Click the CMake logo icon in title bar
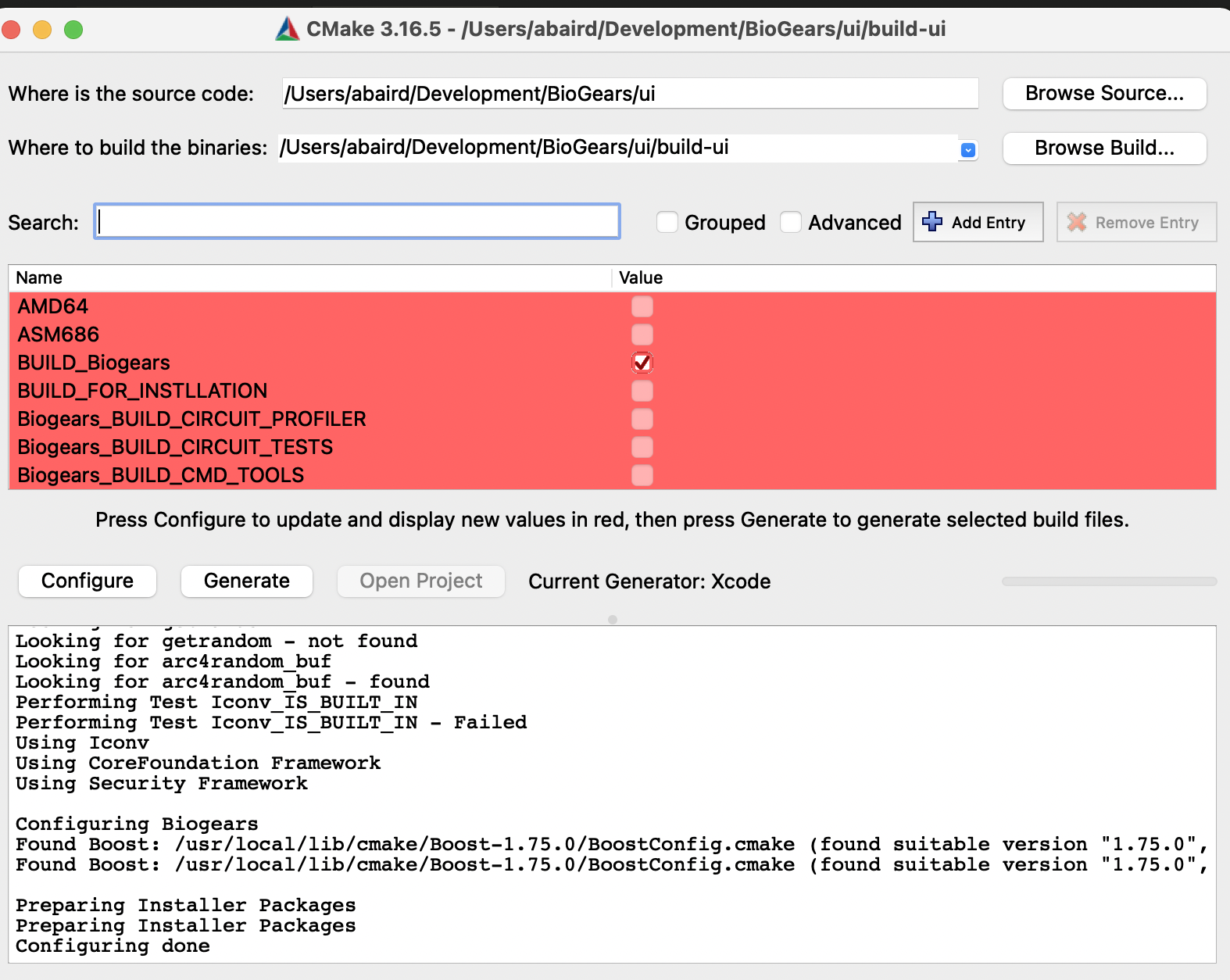This screenshot has width=1230, height=980. 288,29
